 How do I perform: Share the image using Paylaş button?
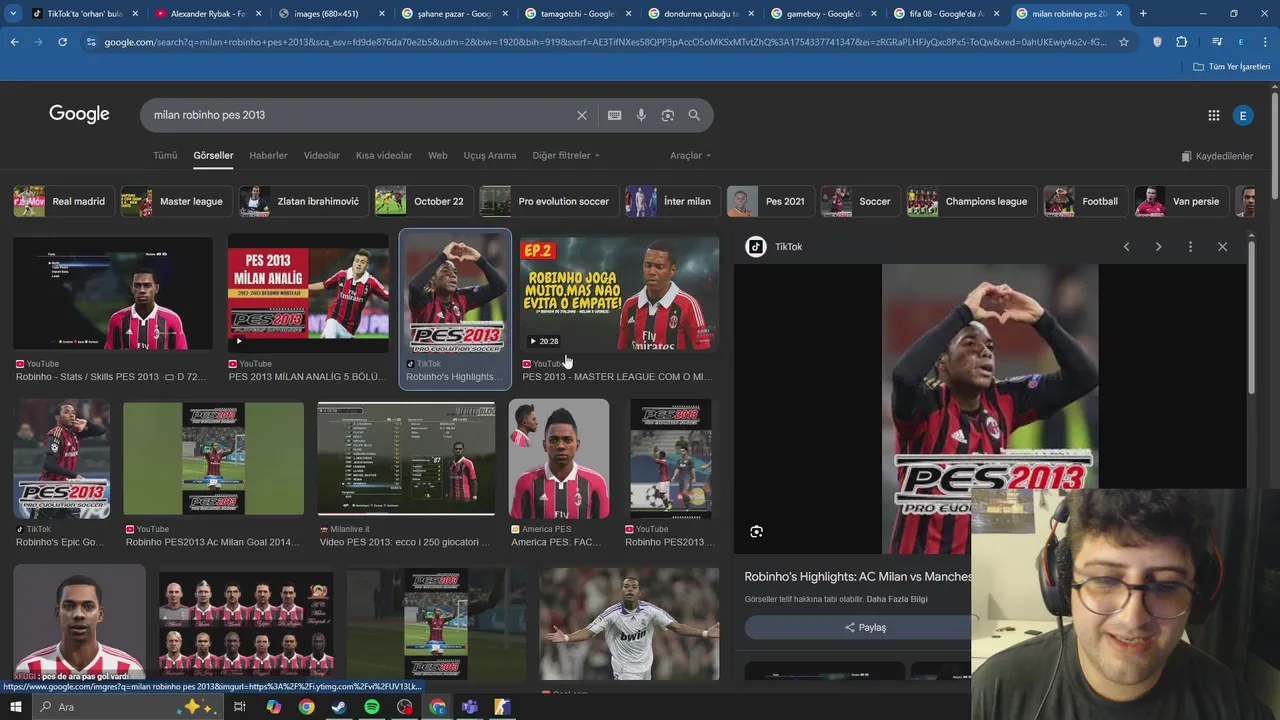coord(865,628)
